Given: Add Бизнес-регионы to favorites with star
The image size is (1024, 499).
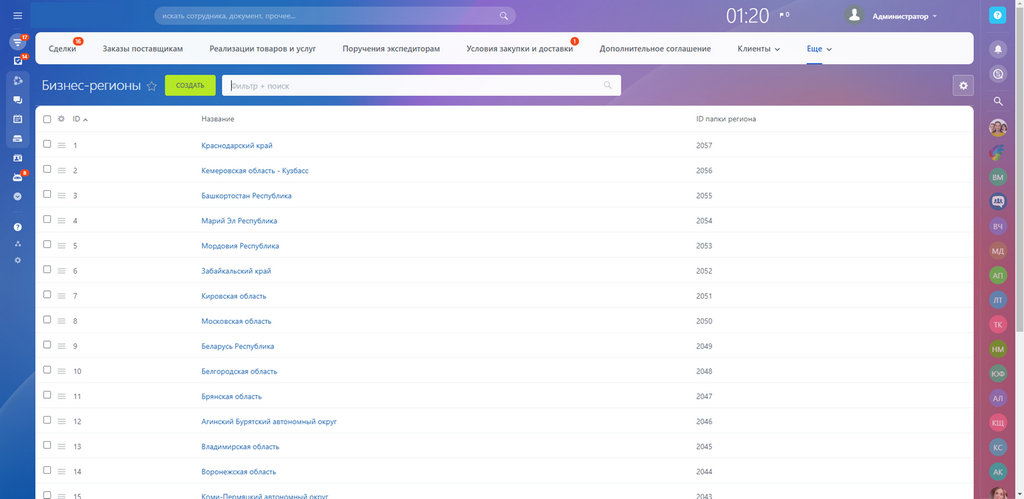Looking at the screenshot, I should [x=152, y=86].
